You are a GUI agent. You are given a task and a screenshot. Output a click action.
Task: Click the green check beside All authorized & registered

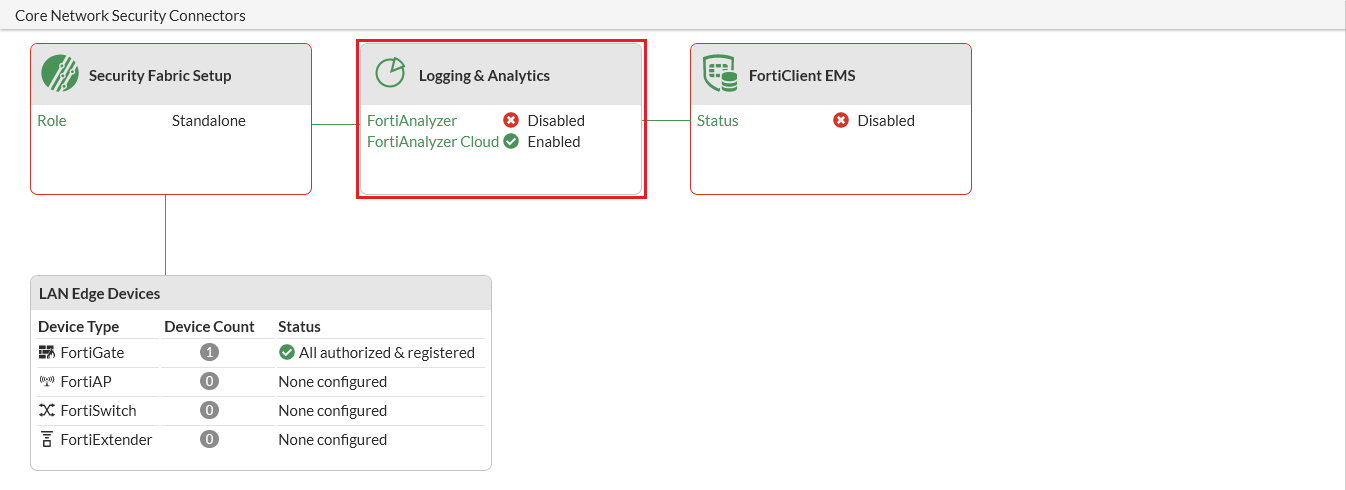[x=287, y=353]
